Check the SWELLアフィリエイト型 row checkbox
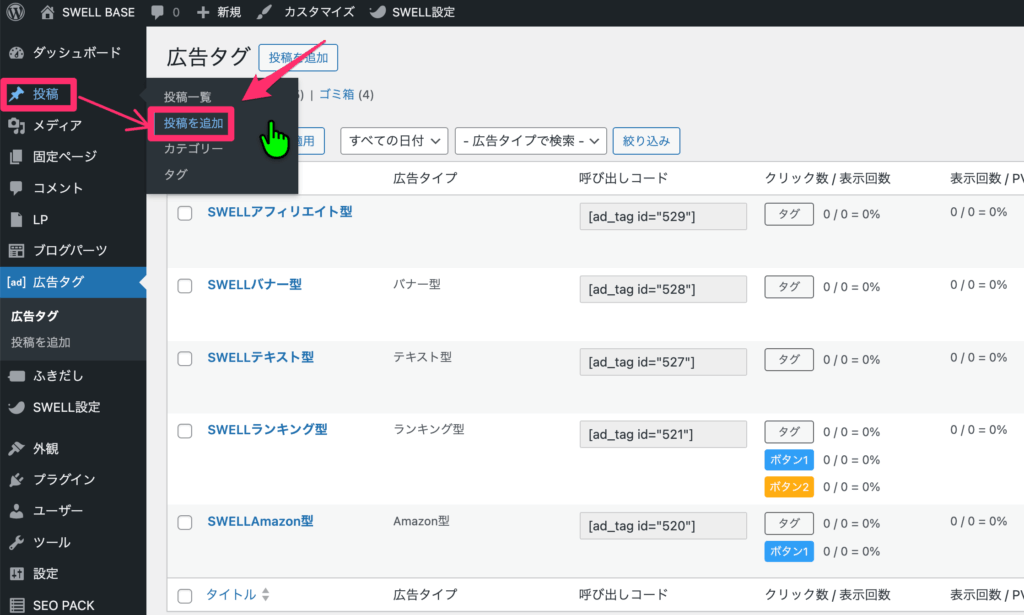This screenshot has height=615, width=1024. tap(184, 213)
